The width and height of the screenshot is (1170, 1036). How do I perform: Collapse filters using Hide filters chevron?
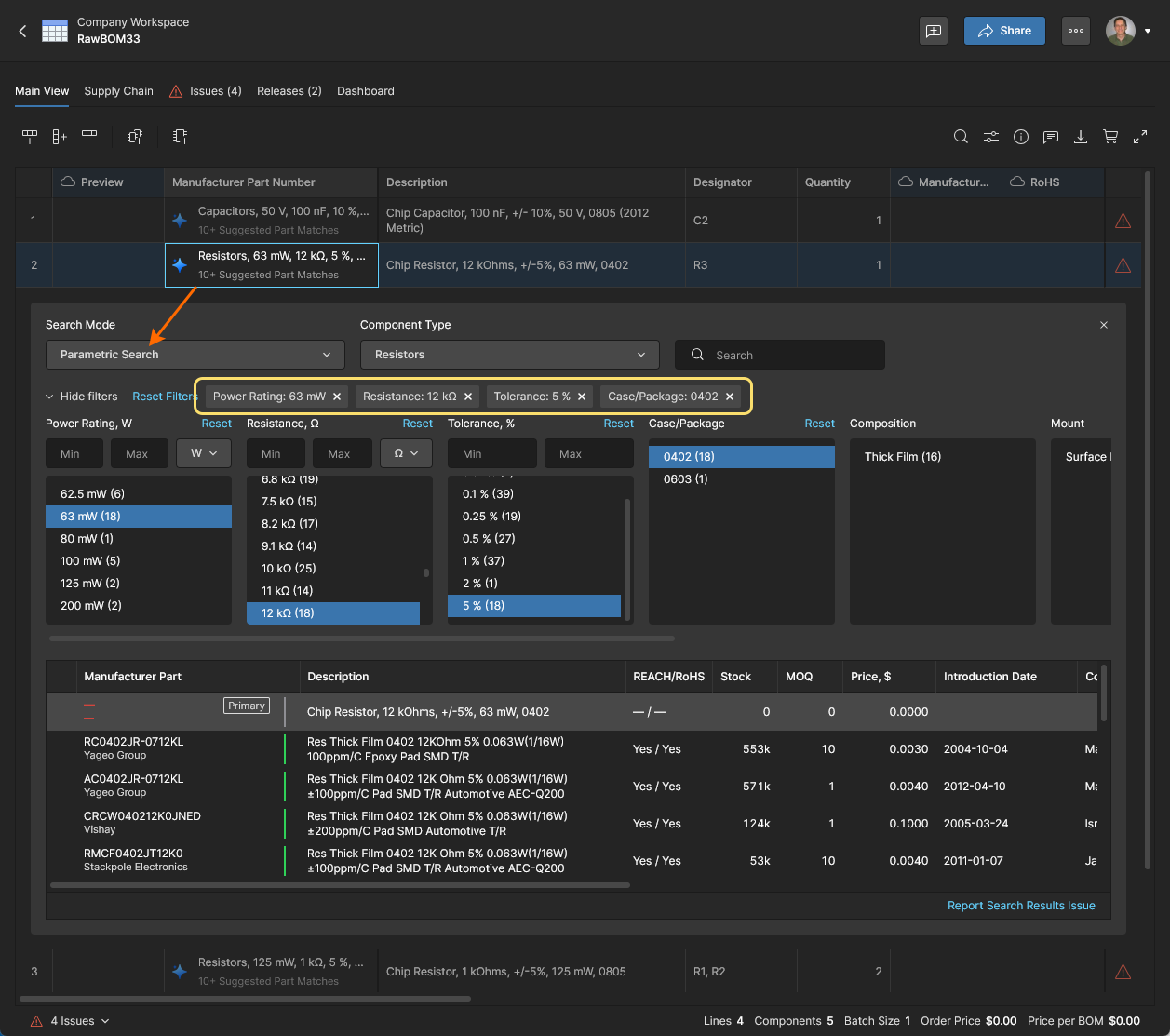click(50, 397)
